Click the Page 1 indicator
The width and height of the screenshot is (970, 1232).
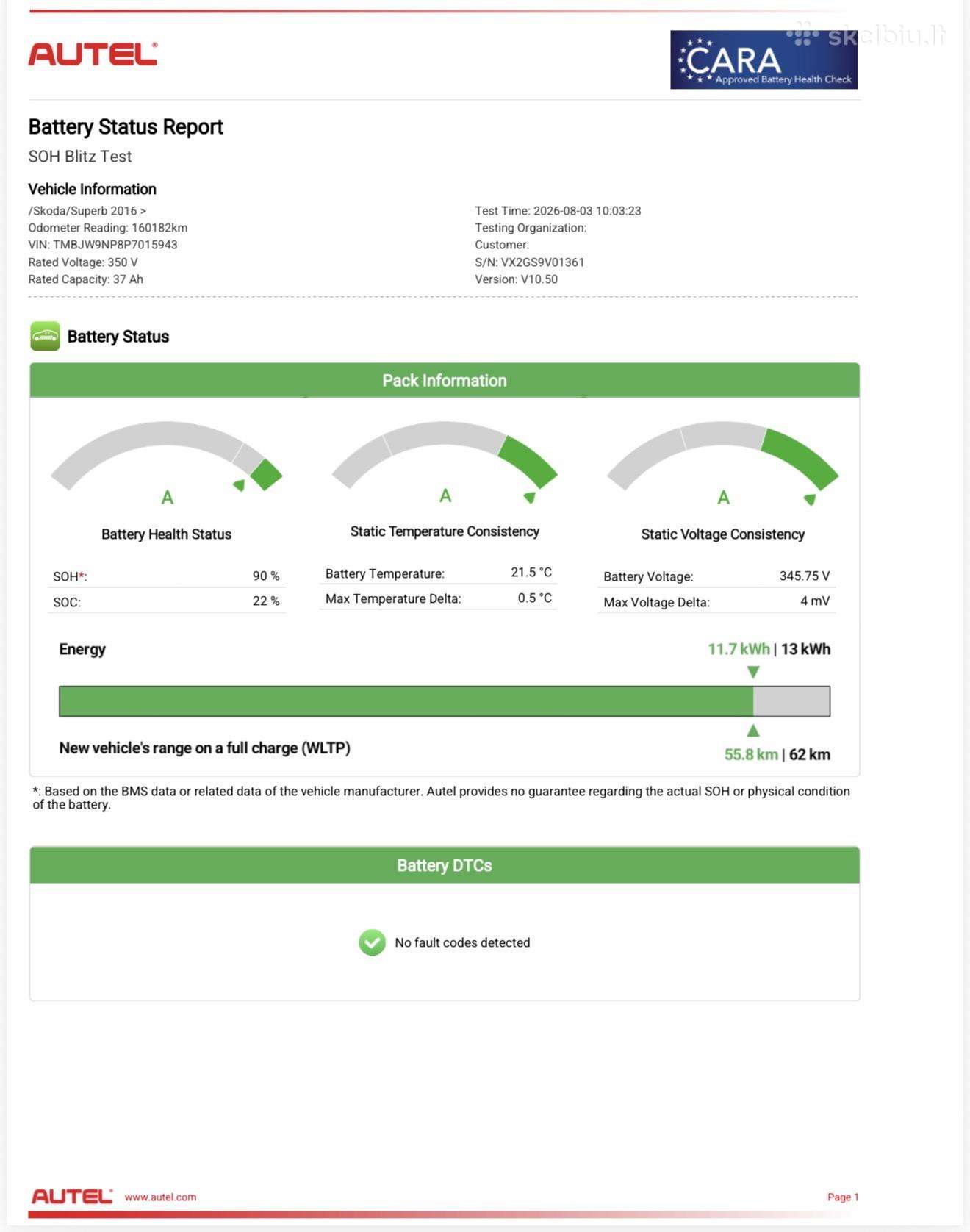click(843, 1197)
